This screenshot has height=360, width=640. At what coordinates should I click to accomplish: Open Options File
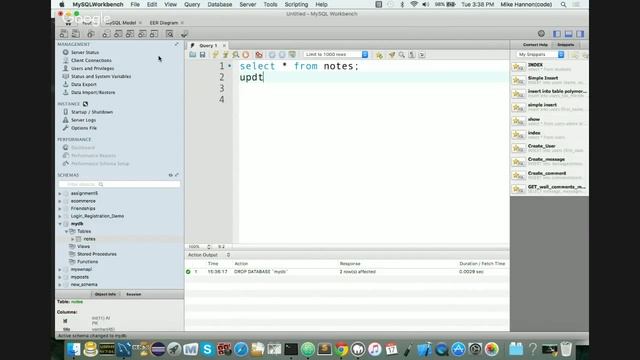click(84, 128)
